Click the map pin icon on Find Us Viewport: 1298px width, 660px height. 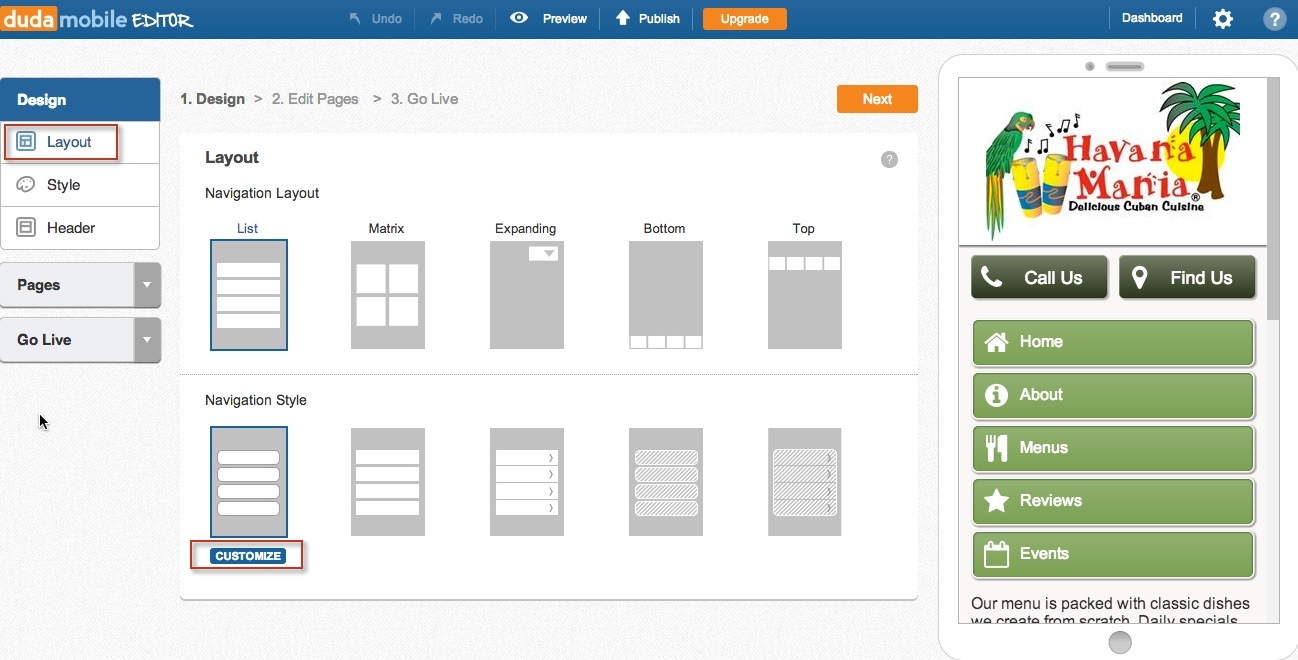[1139, 277]
